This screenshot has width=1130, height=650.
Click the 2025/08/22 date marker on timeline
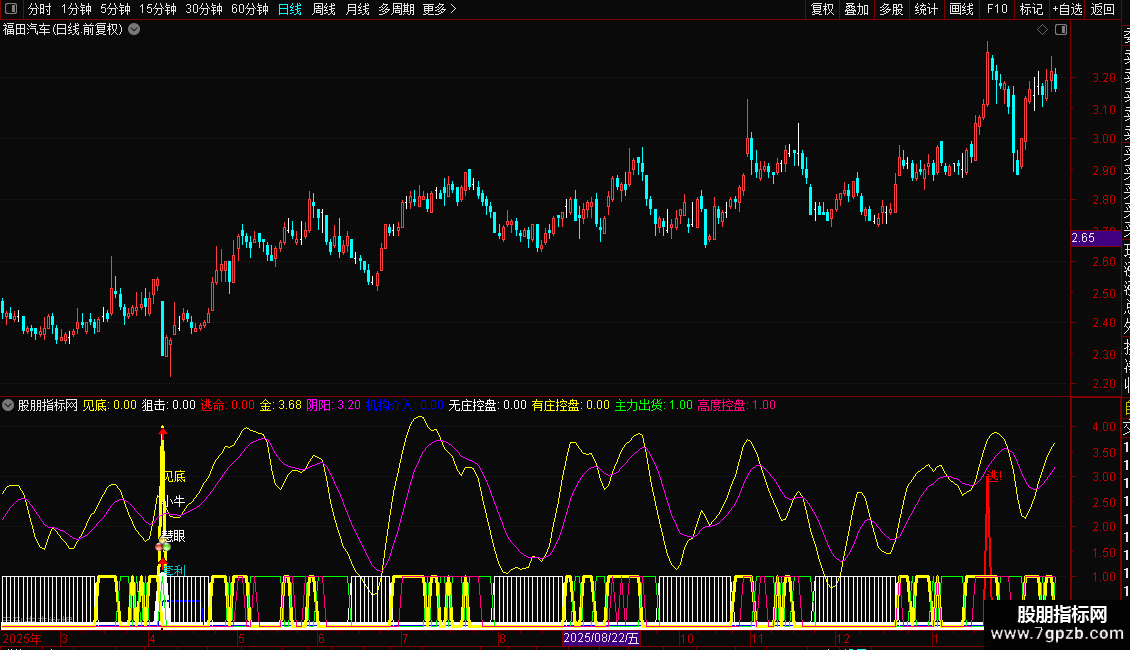(x=600, y=638)
